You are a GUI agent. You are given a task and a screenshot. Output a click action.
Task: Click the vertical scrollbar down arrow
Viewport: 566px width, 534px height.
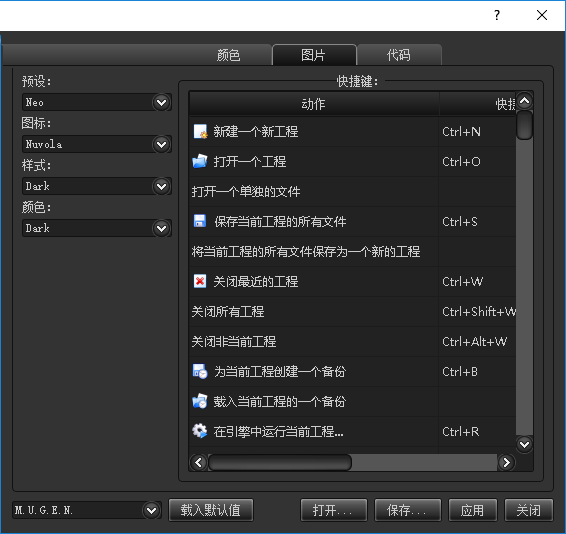pyautogui.click(x=524, y=444)
